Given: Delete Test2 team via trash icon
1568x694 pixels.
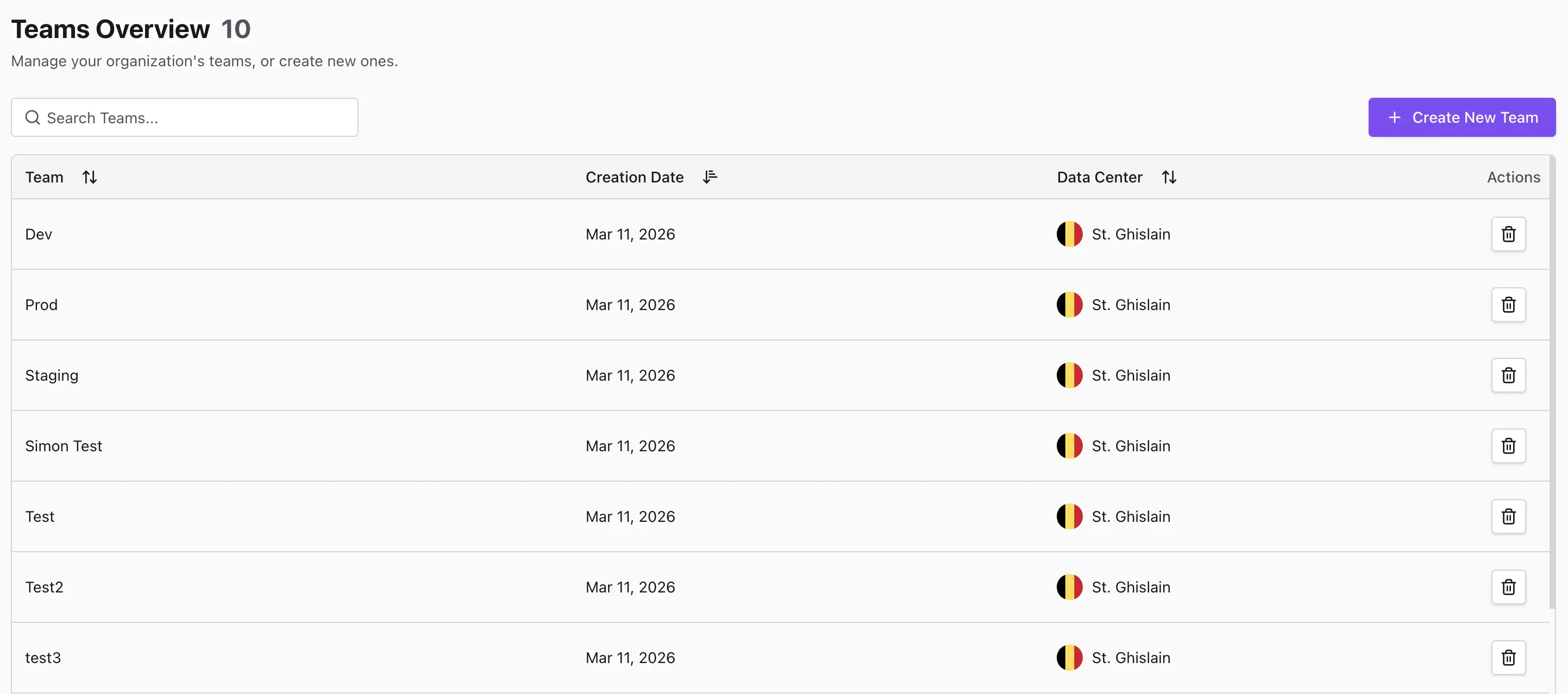Looking at the screenshot, I should pyautogui.click(x=1508, y=587).
